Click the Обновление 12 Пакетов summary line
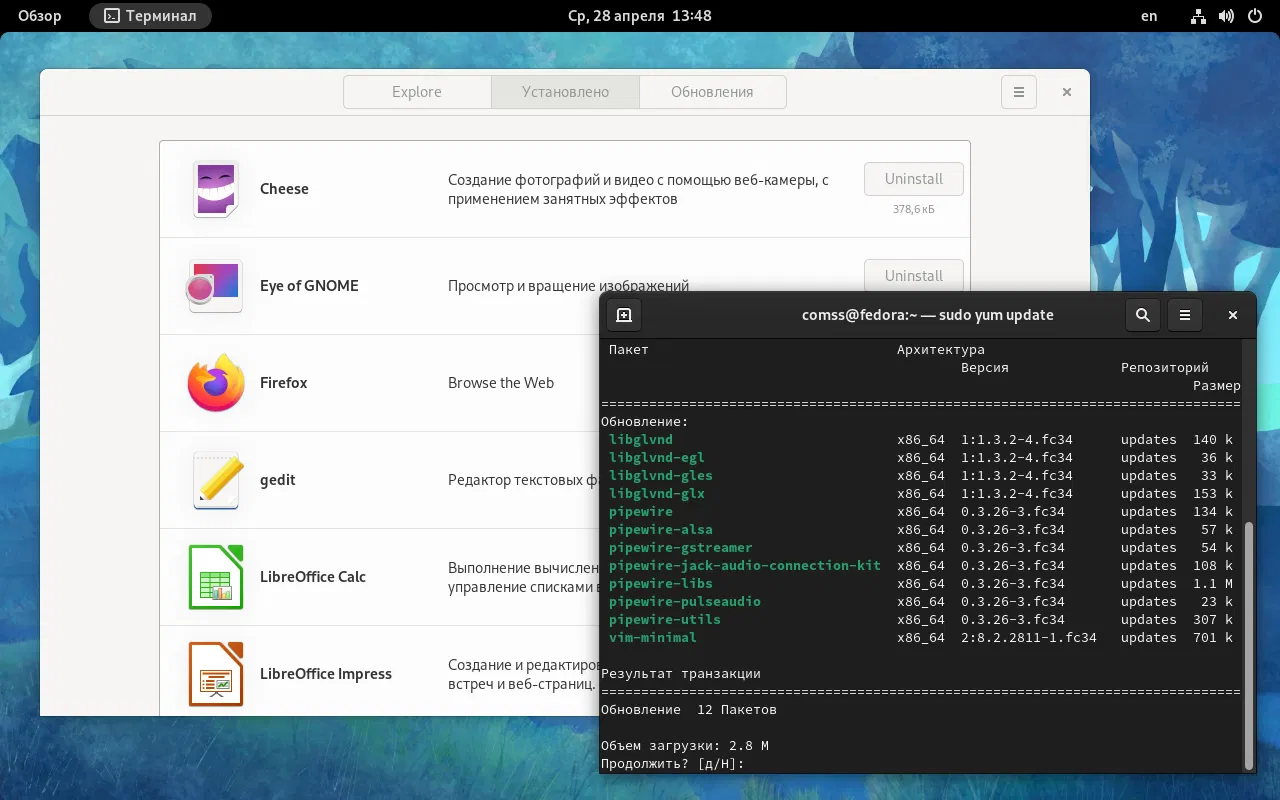 (x=689, y=710)
